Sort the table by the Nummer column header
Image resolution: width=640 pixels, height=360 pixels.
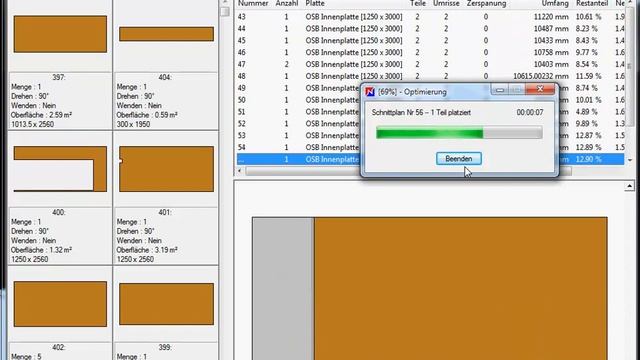(x=253, y=3)
